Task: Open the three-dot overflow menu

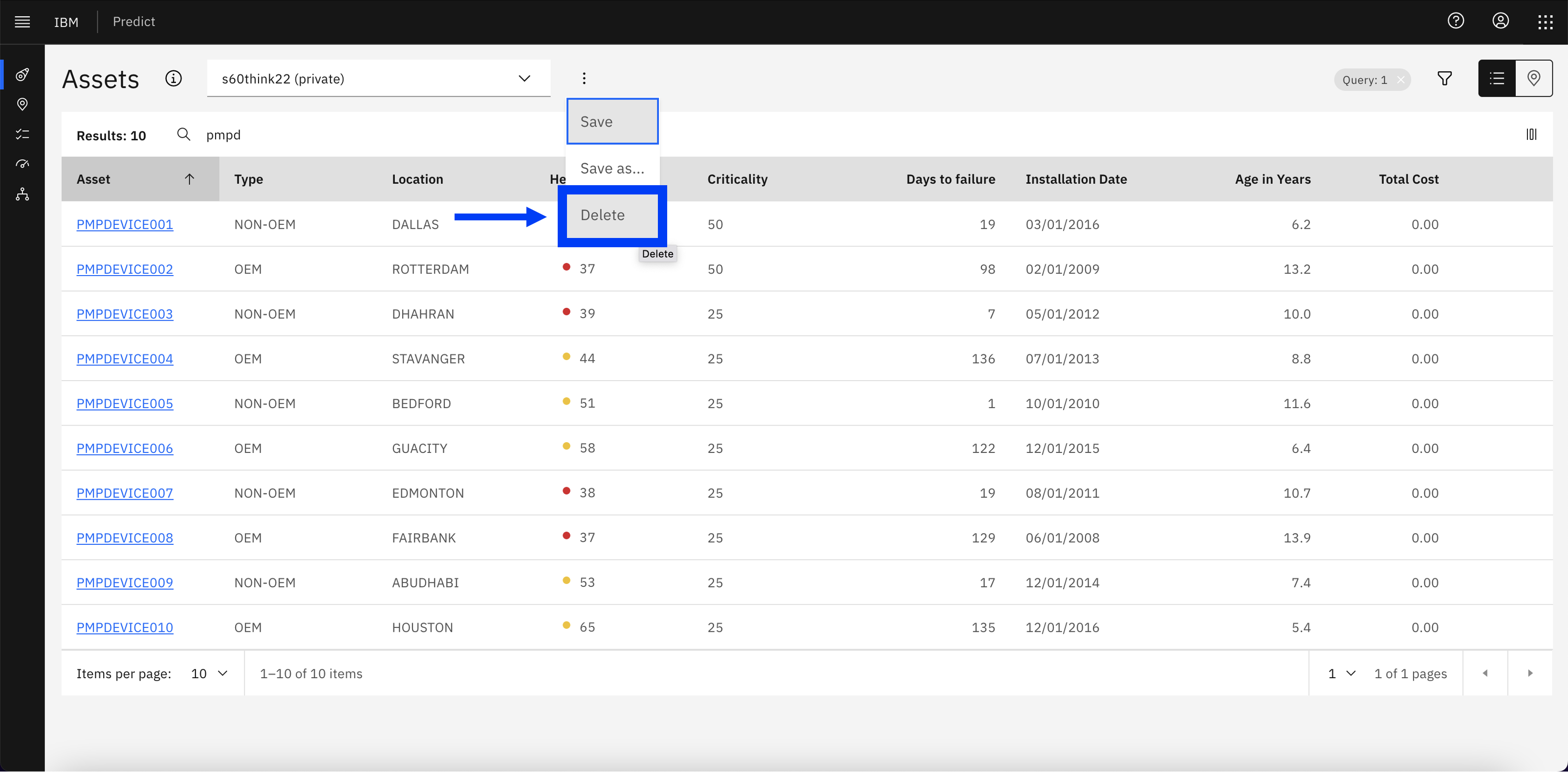Action: (584, 79)
